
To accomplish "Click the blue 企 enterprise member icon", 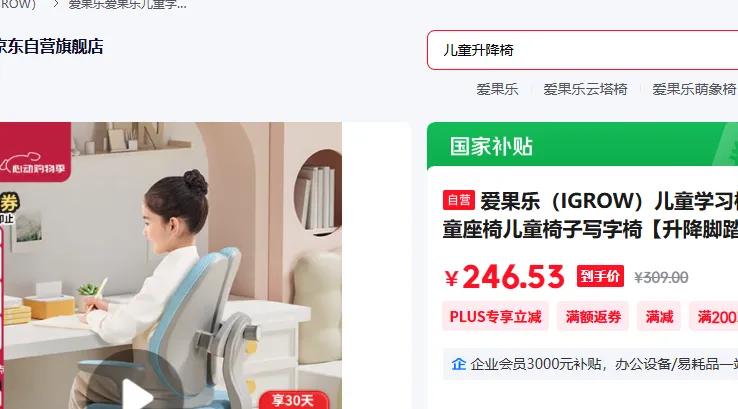I will (458, 364).
